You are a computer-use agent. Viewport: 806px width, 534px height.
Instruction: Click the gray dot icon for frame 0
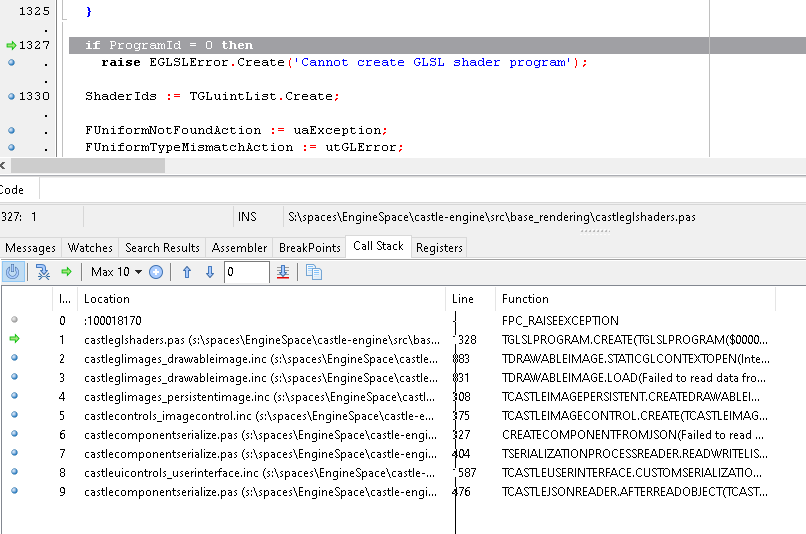14,320
